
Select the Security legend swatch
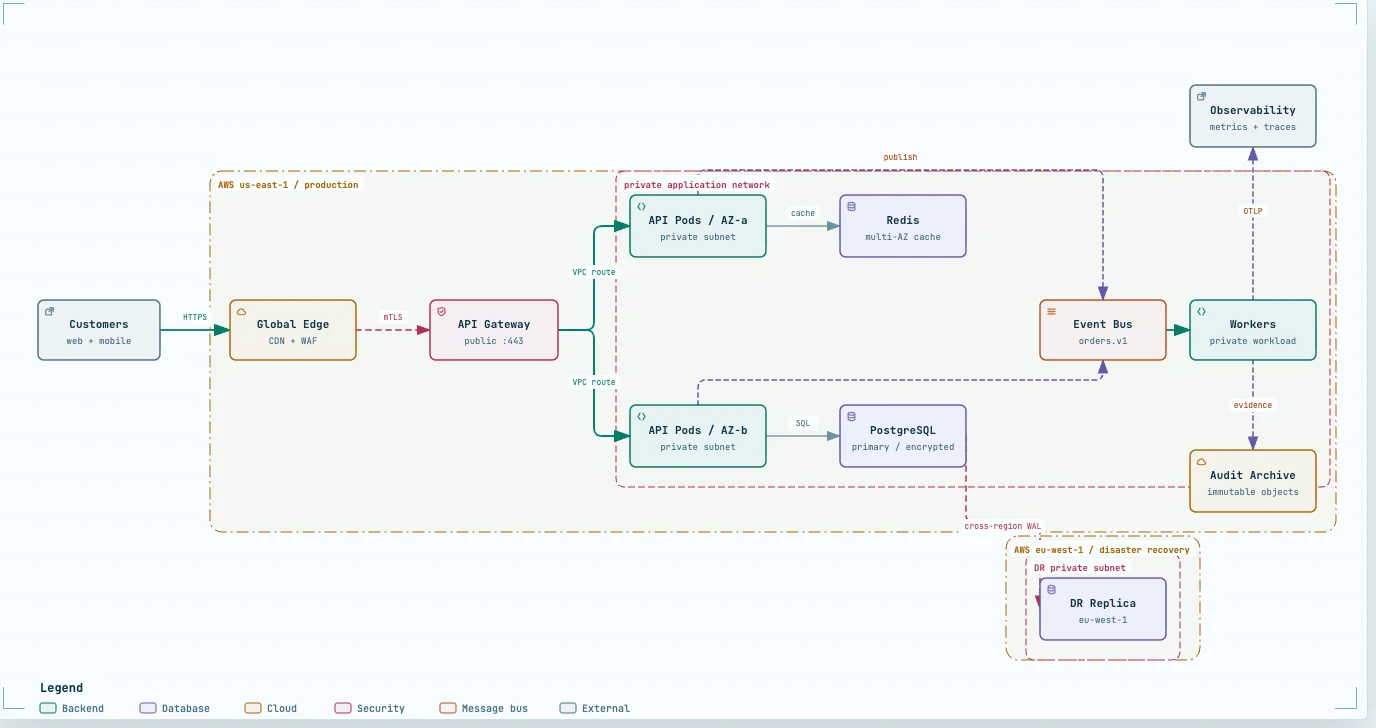(x=343, y=708)
